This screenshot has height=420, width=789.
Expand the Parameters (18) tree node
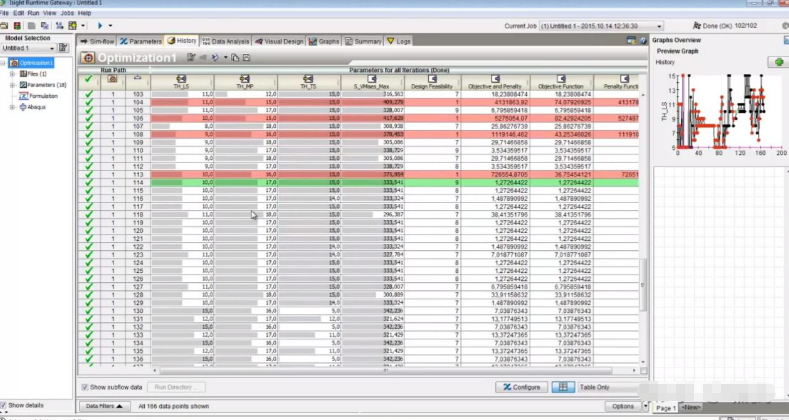[12, 85]
